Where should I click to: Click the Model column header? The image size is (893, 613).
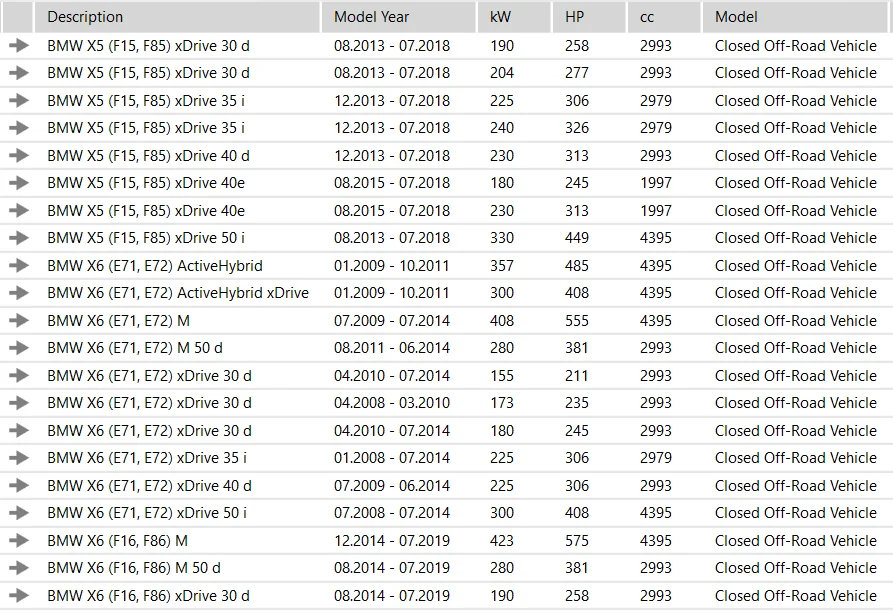pos(736,17)
